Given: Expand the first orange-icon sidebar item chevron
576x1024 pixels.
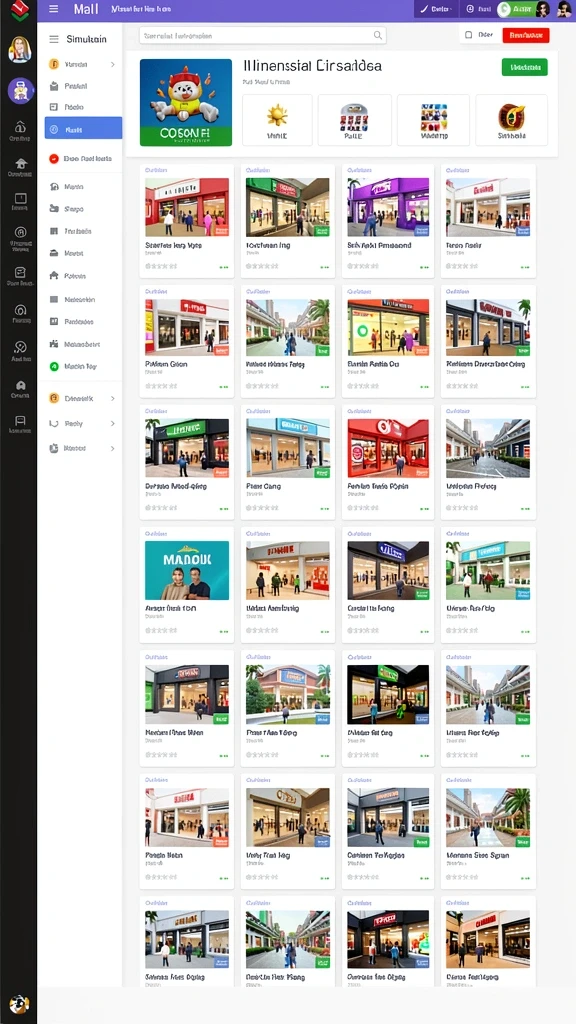Looking at the screenshot, I should point(112,65).
